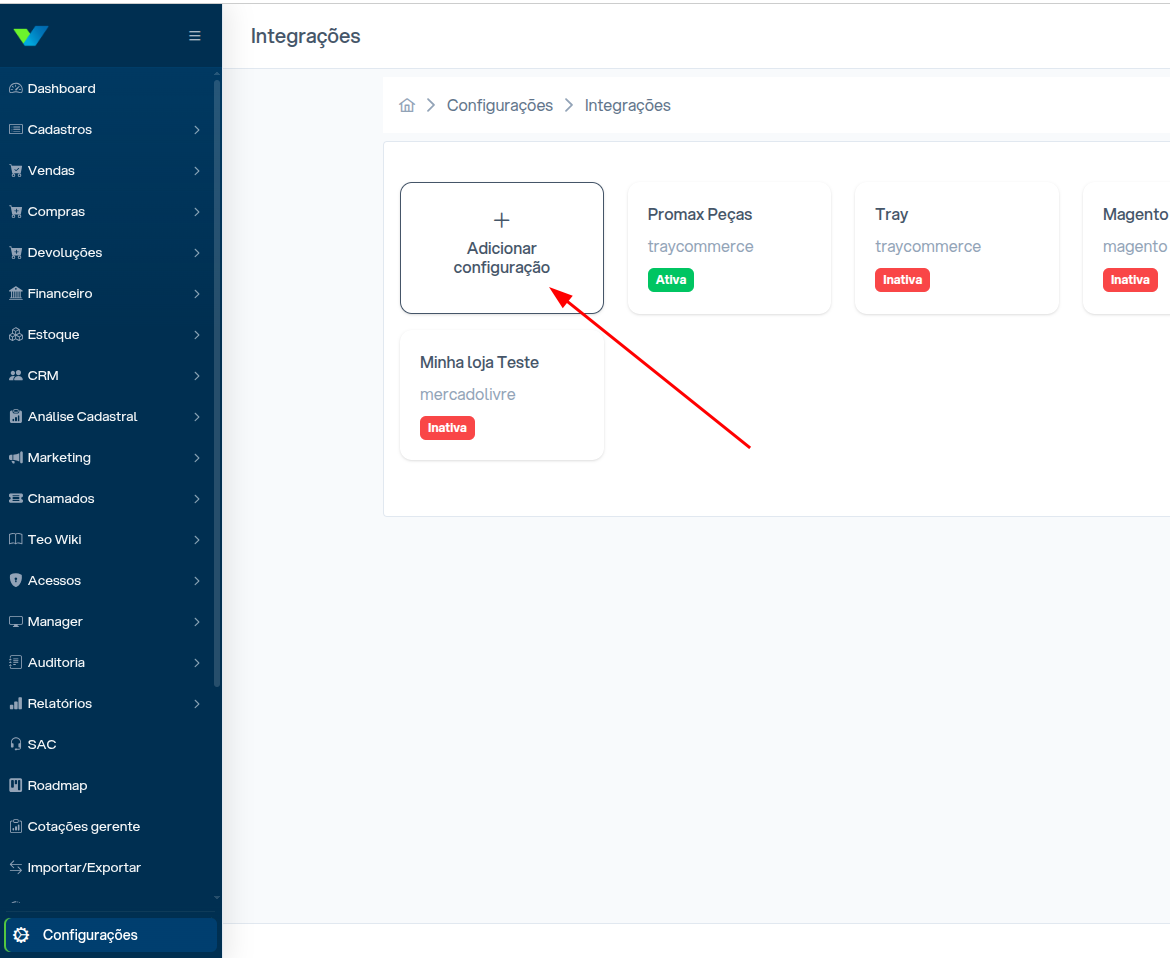
Task: Click the Manager label text
Action: (55, 622)
